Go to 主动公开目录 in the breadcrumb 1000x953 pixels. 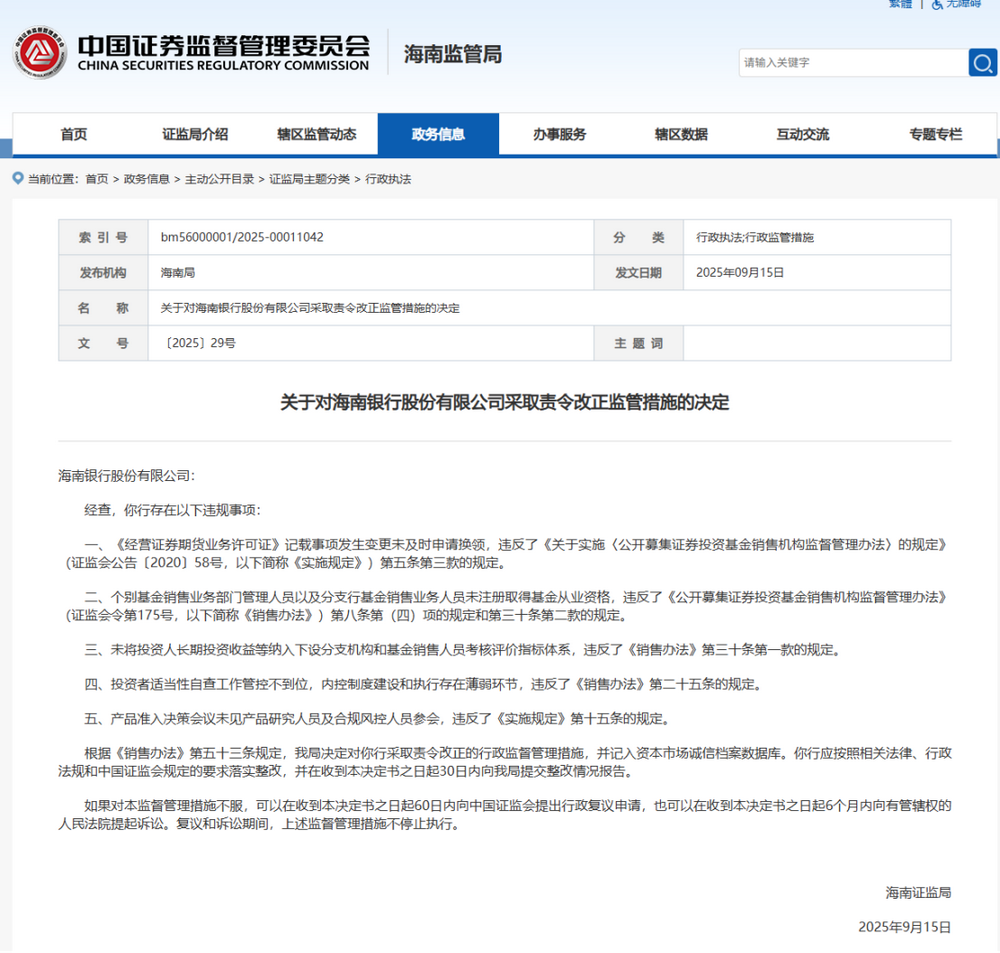(219, 179)
